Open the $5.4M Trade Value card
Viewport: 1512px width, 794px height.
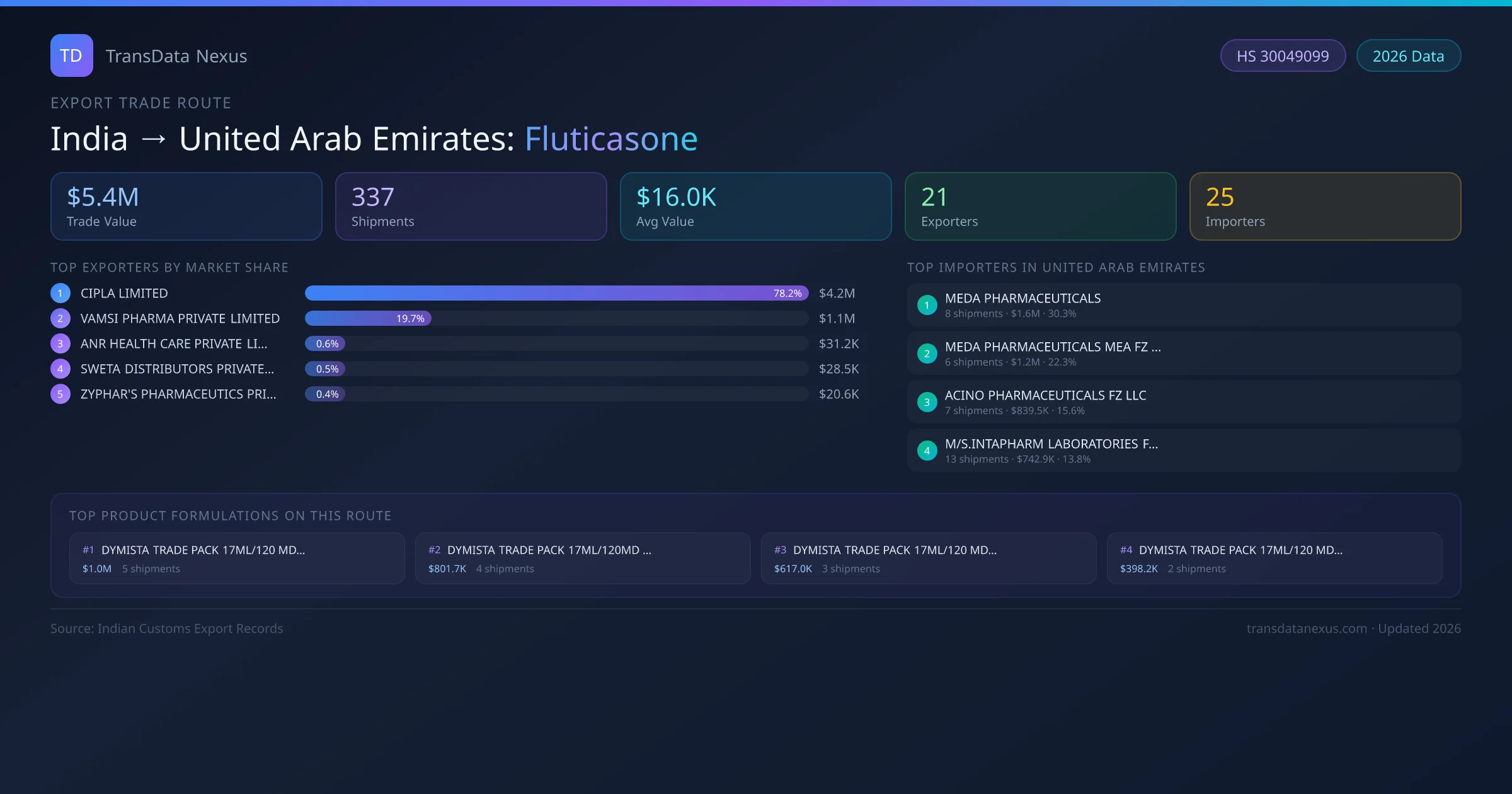186,207
